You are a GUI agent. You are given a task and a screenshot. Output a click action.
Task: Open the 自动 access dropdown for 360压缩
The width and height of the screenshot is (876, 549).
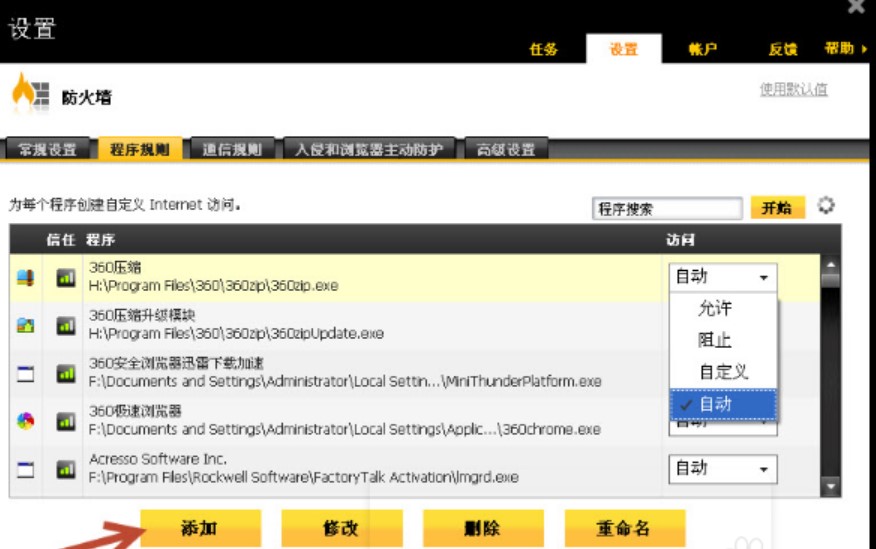[x=722, y=277]
